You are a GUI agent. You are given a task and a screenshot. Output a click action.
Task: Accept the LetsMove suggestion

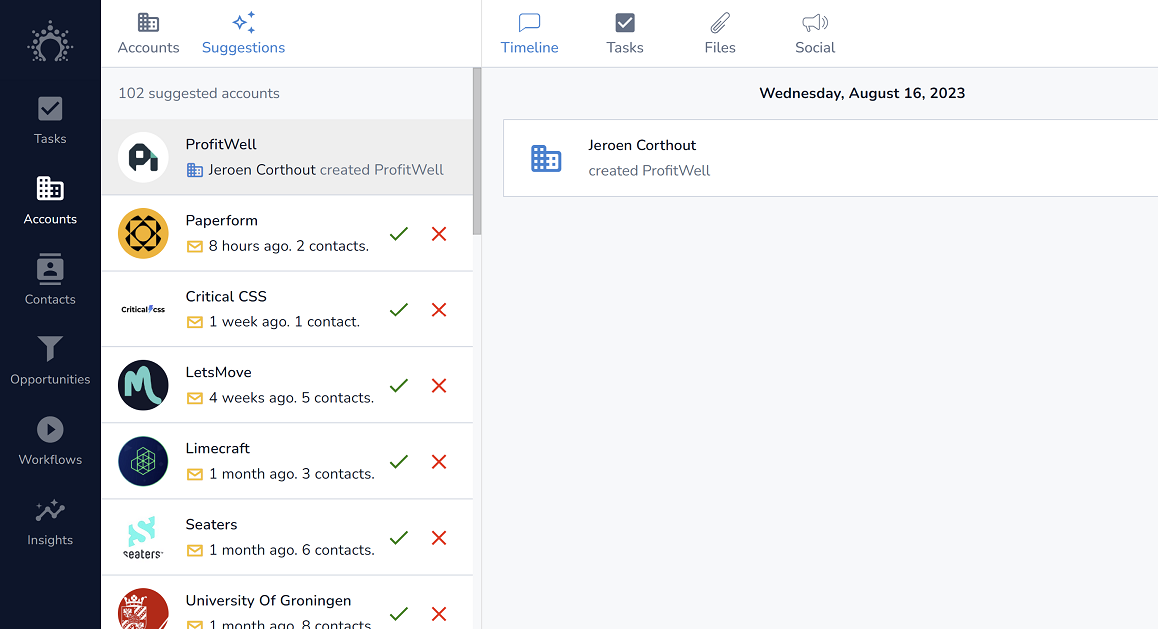(399, 386)
